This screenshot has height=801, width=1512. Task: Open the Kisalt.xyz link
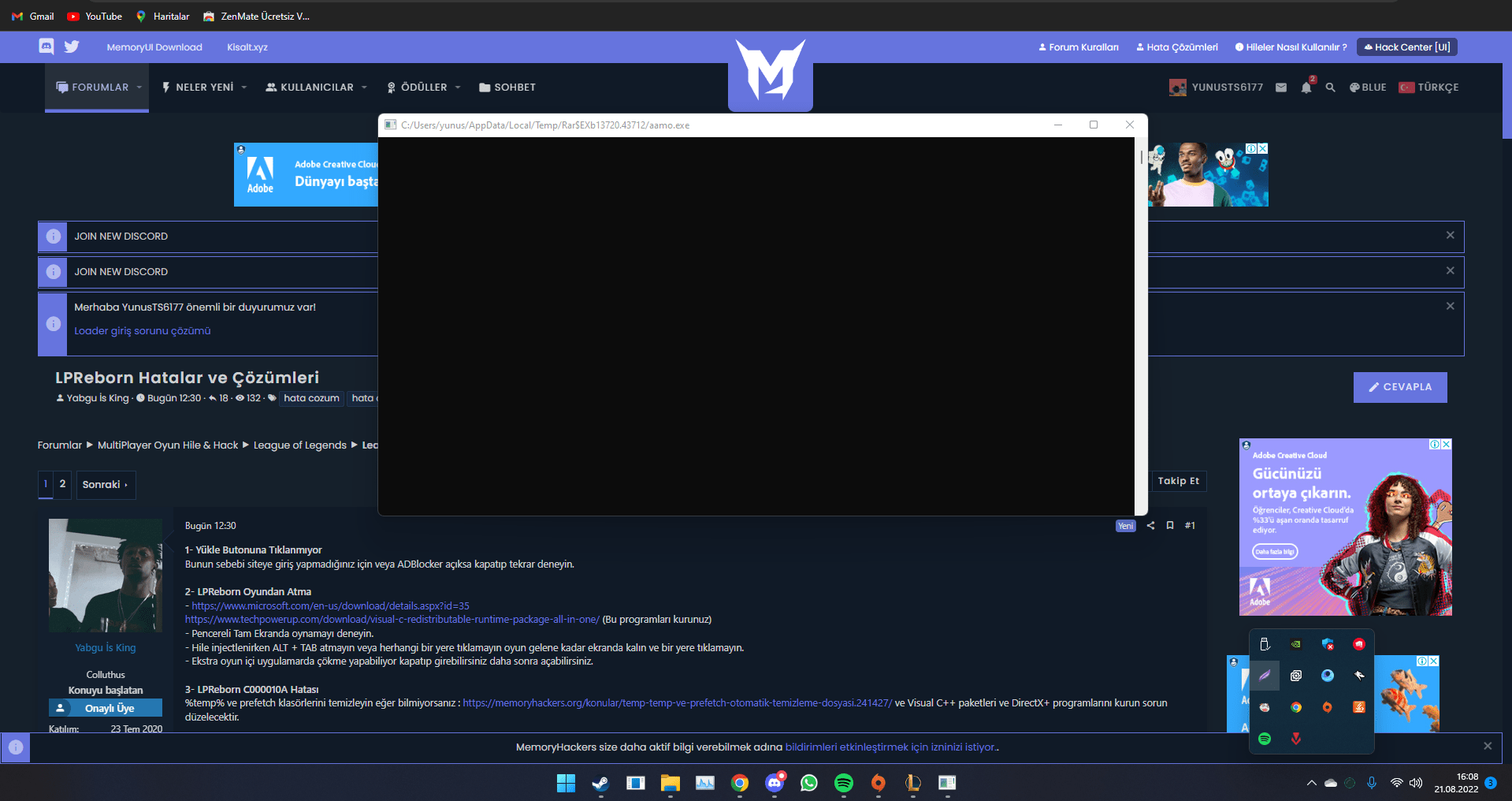click(x=247, y=47)
